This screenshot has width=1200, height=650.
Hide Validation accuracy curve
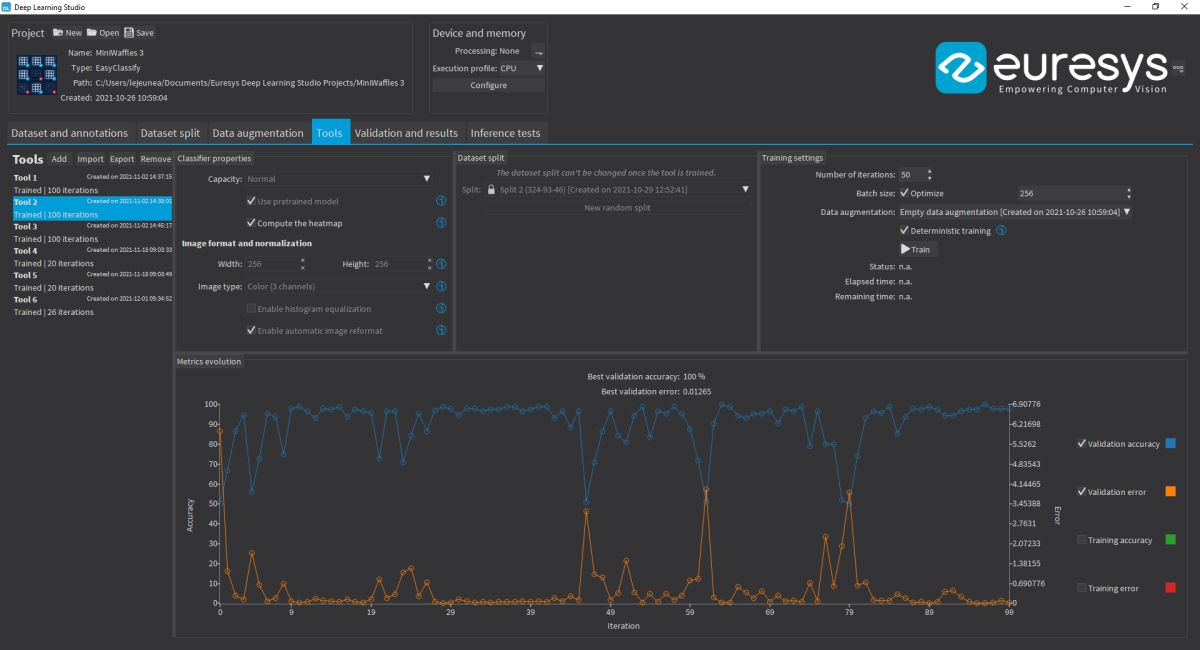[x=1082, y=443]
